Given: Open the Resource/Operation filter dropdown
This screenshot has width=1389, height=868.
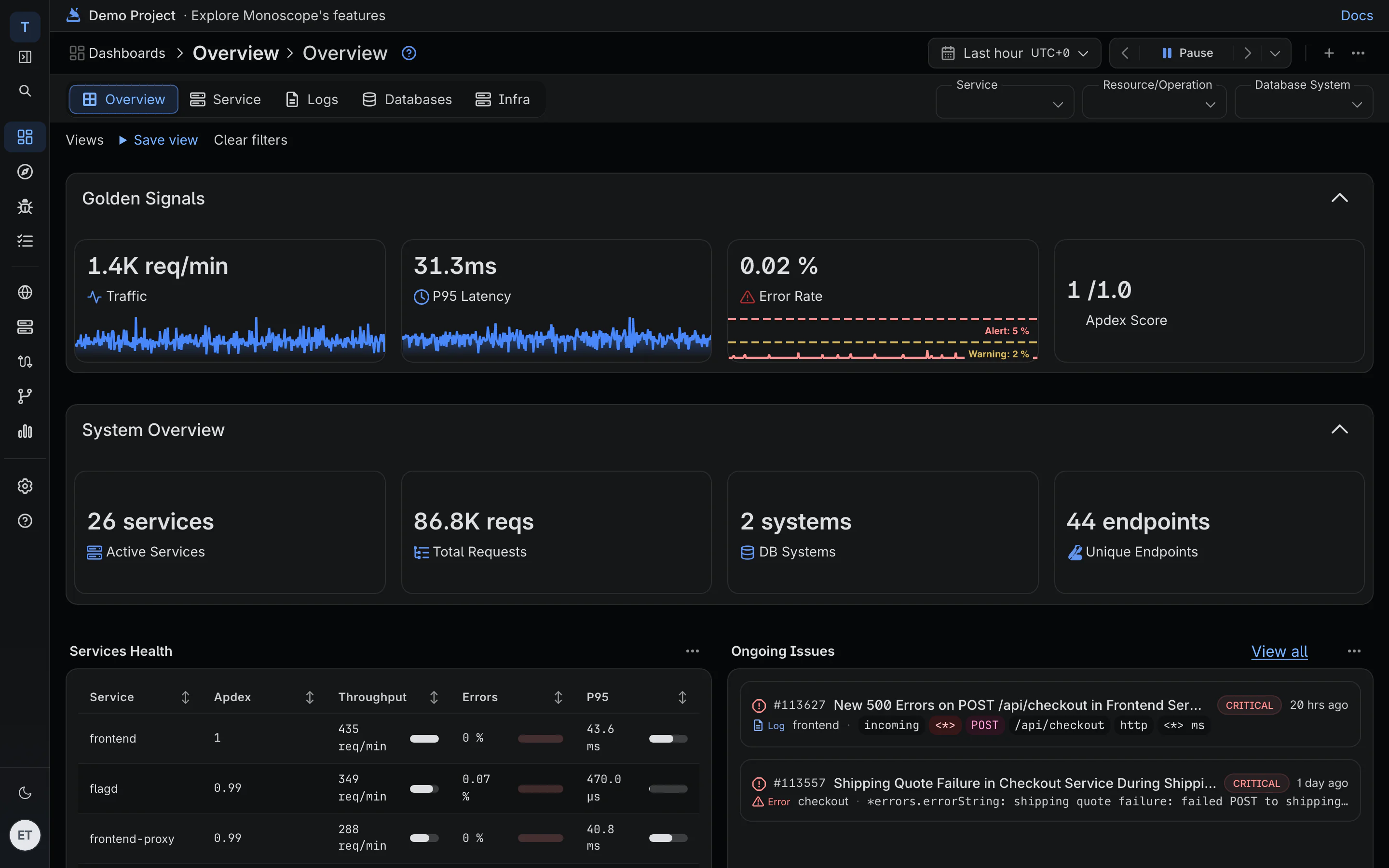Looking at the screenshot, I should (x=1154, y=102).
